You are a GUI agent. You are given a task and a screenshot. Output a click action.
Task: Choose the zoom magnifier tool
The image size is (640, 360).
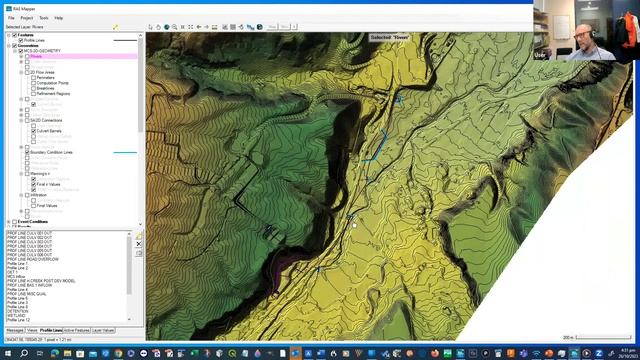click(x=175, y=27)
